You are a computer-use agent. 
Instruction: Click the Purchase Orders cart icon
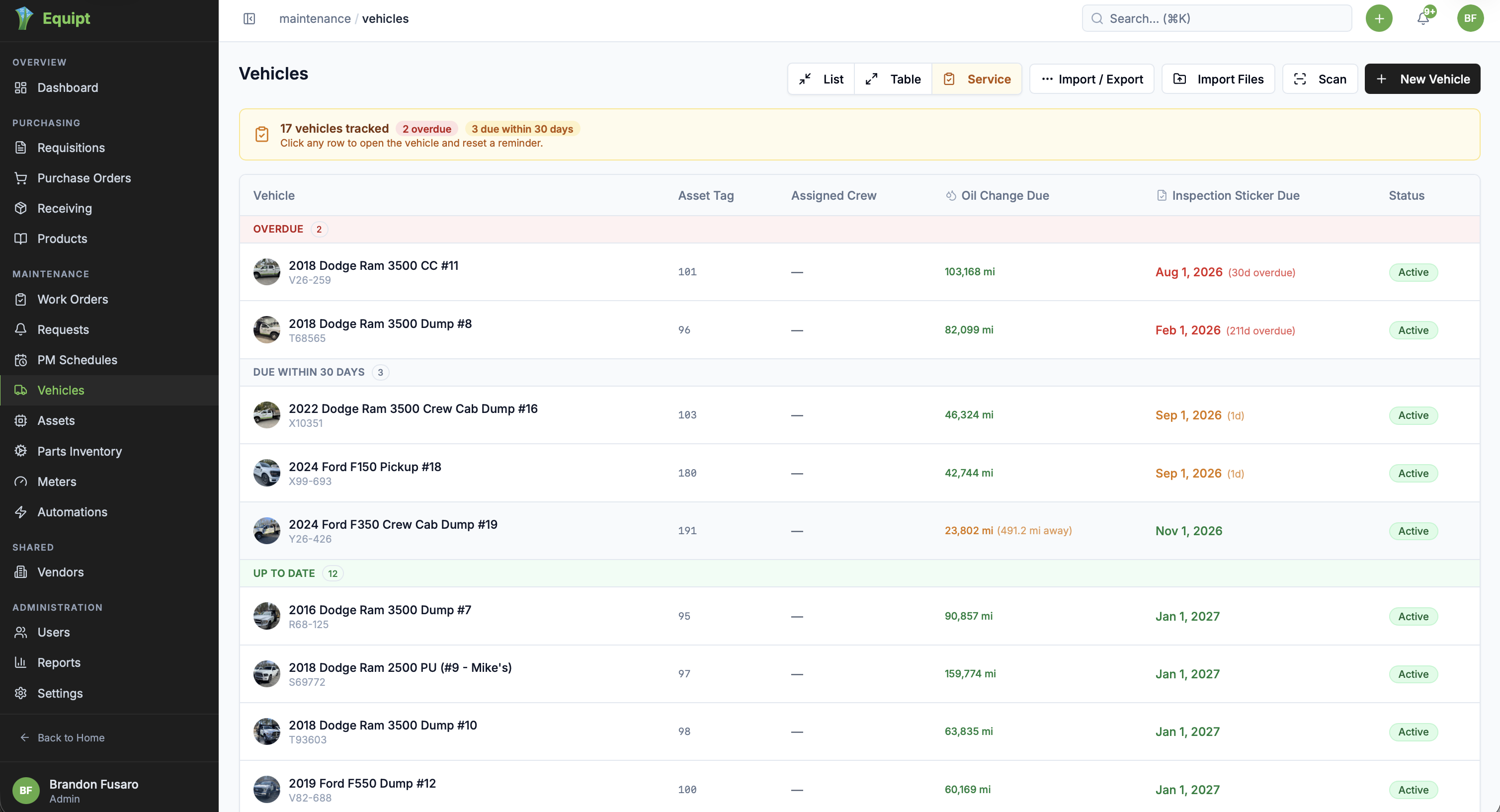(21, 178)
